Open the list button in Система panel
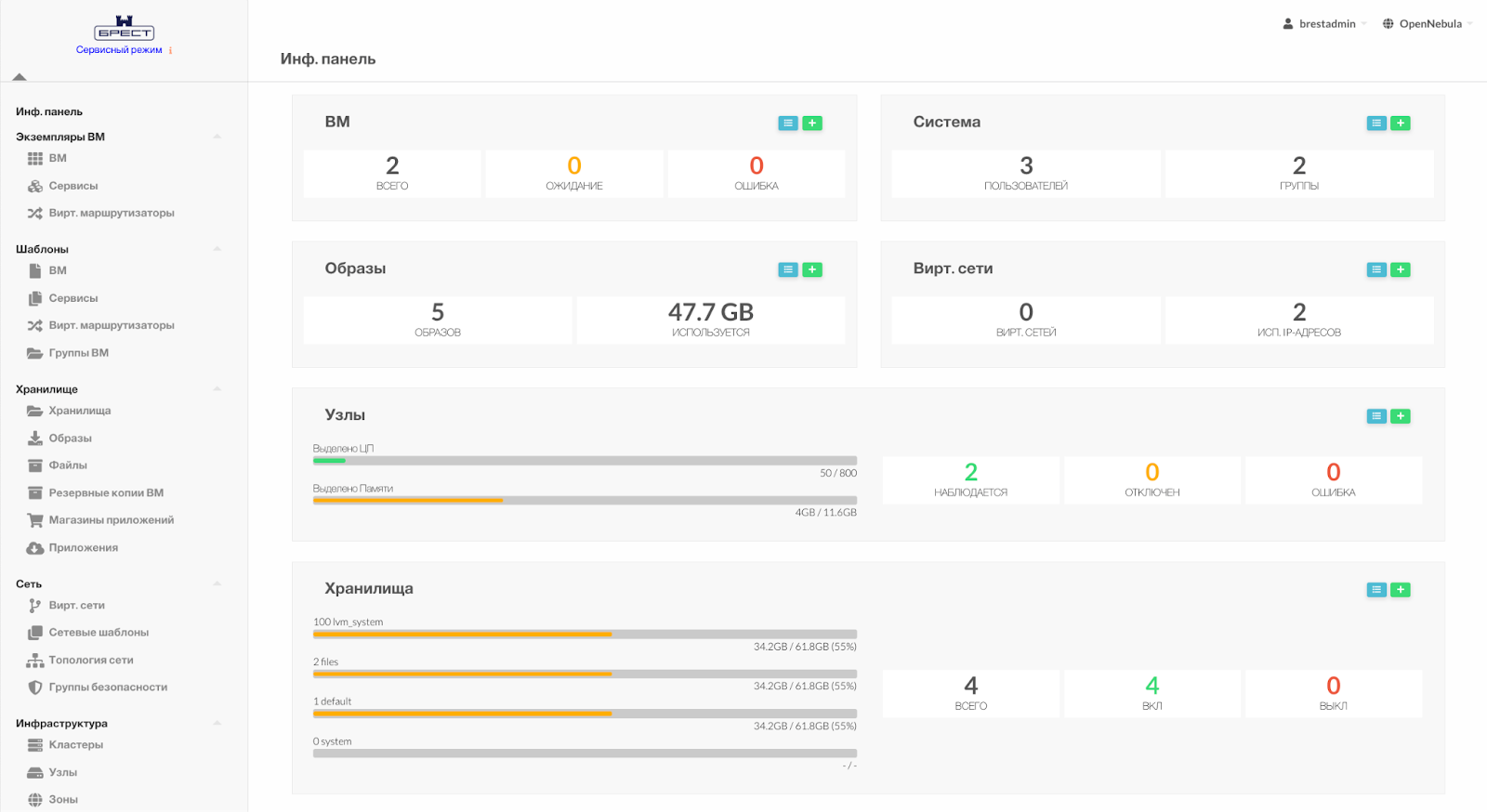 click(1376, 123)
